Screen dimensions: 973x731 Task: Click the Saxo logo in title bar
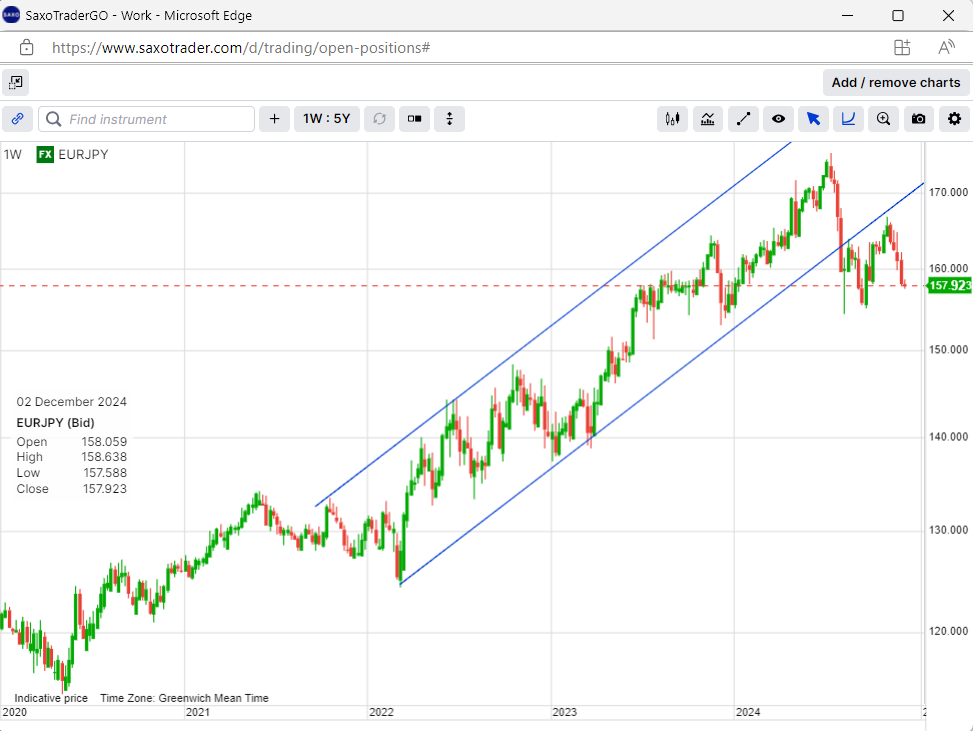pyautogui.click(x=11, y=15)
